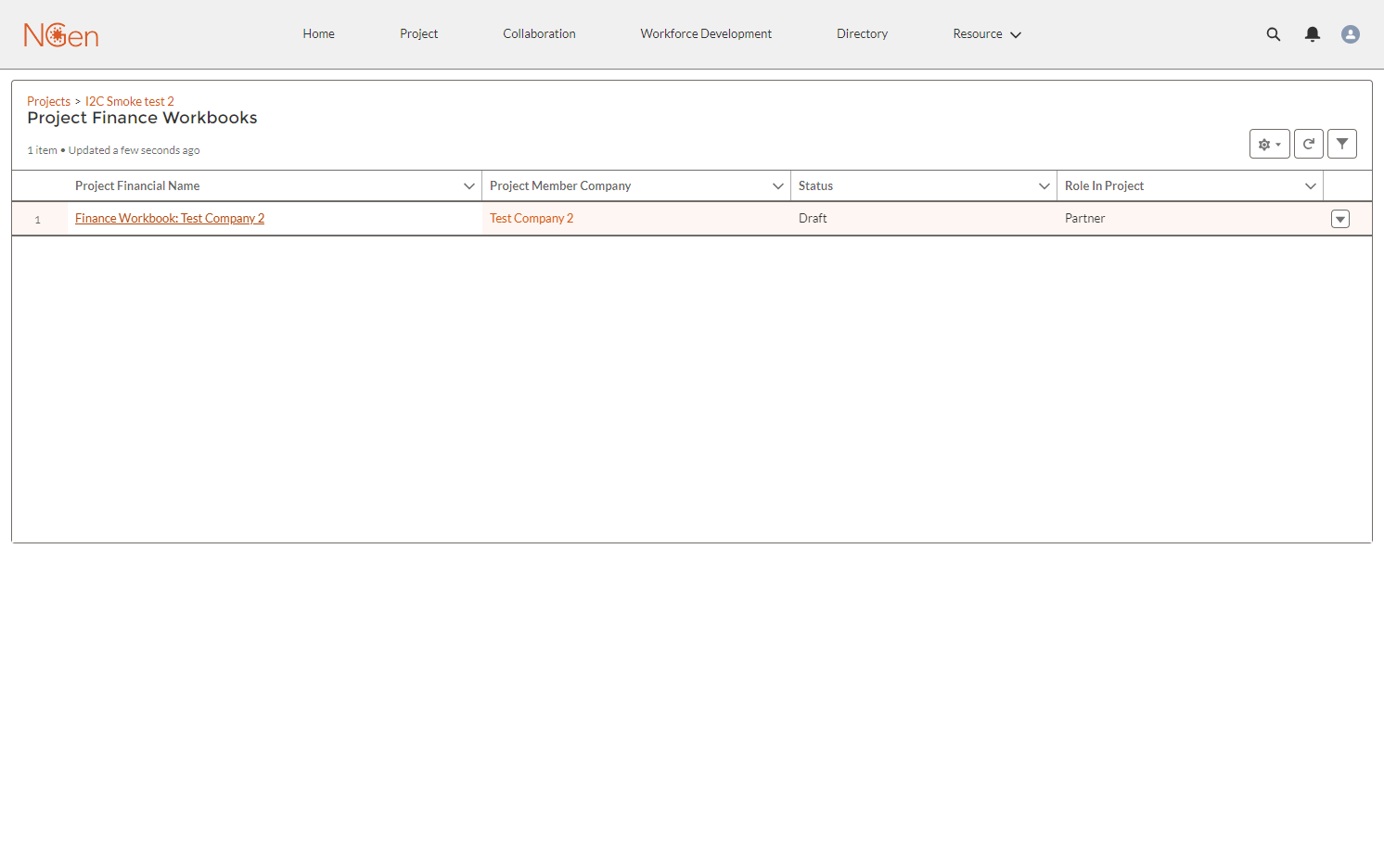Refresh the workbooks list
The image size is (1384, 868).
click(1309, 144)
